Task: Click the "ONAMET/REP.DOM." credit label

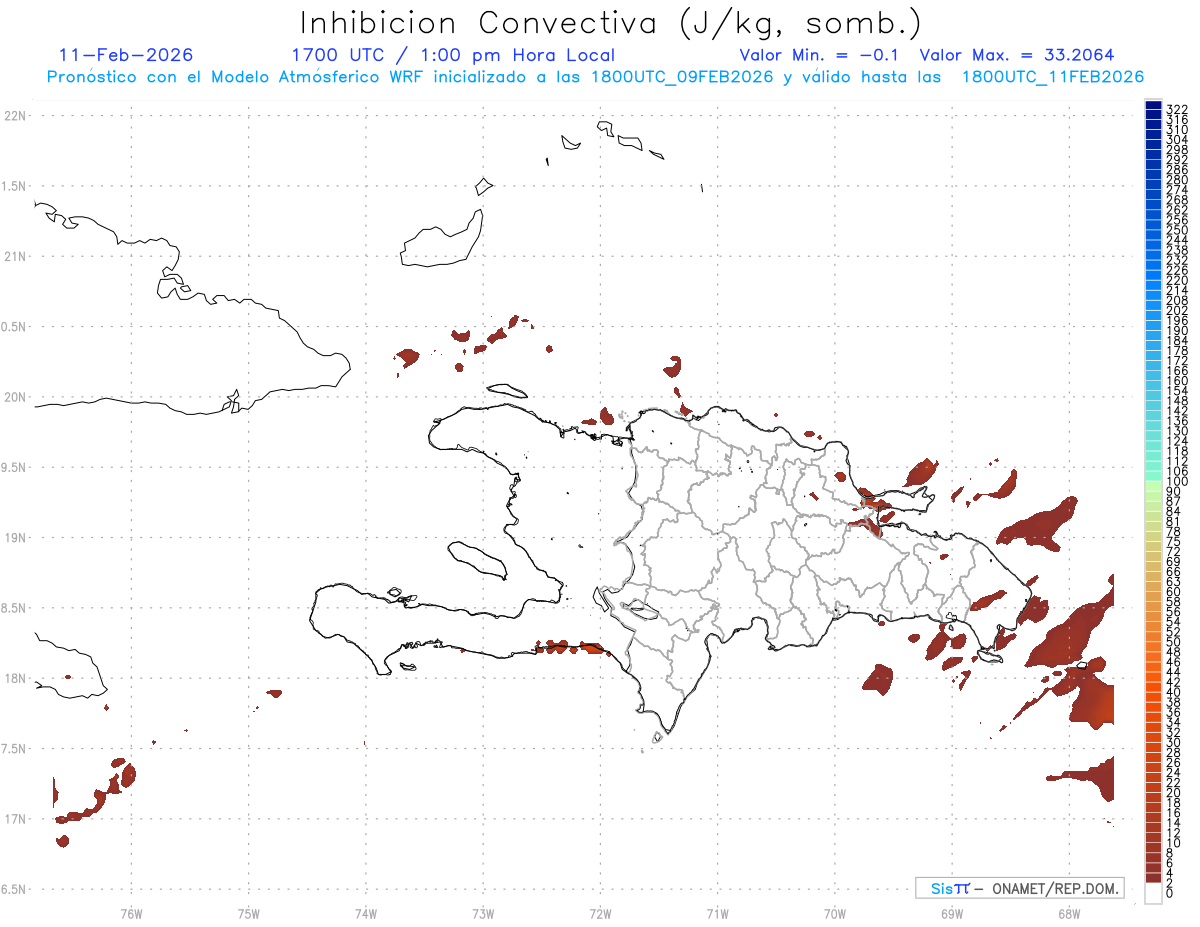Action: (x=1055, y=888)
